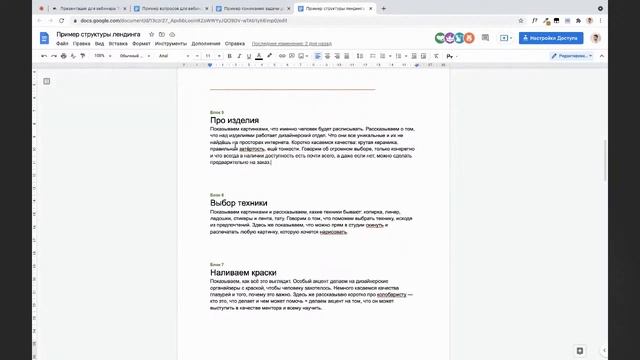The width and height of the screenshot is (640, 360).
Task: Run spelling and grammar check
Action: pyautogui.click(x=73, y=56)
